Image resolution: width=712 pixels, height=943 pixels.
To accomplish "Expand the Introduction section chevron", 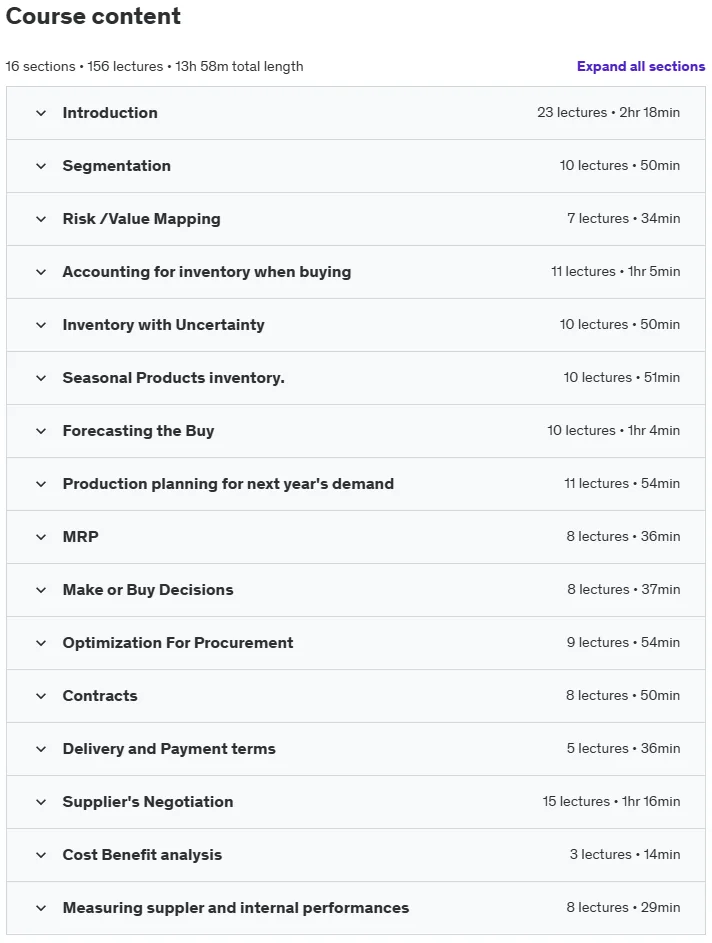I will [x=41, y=113].
